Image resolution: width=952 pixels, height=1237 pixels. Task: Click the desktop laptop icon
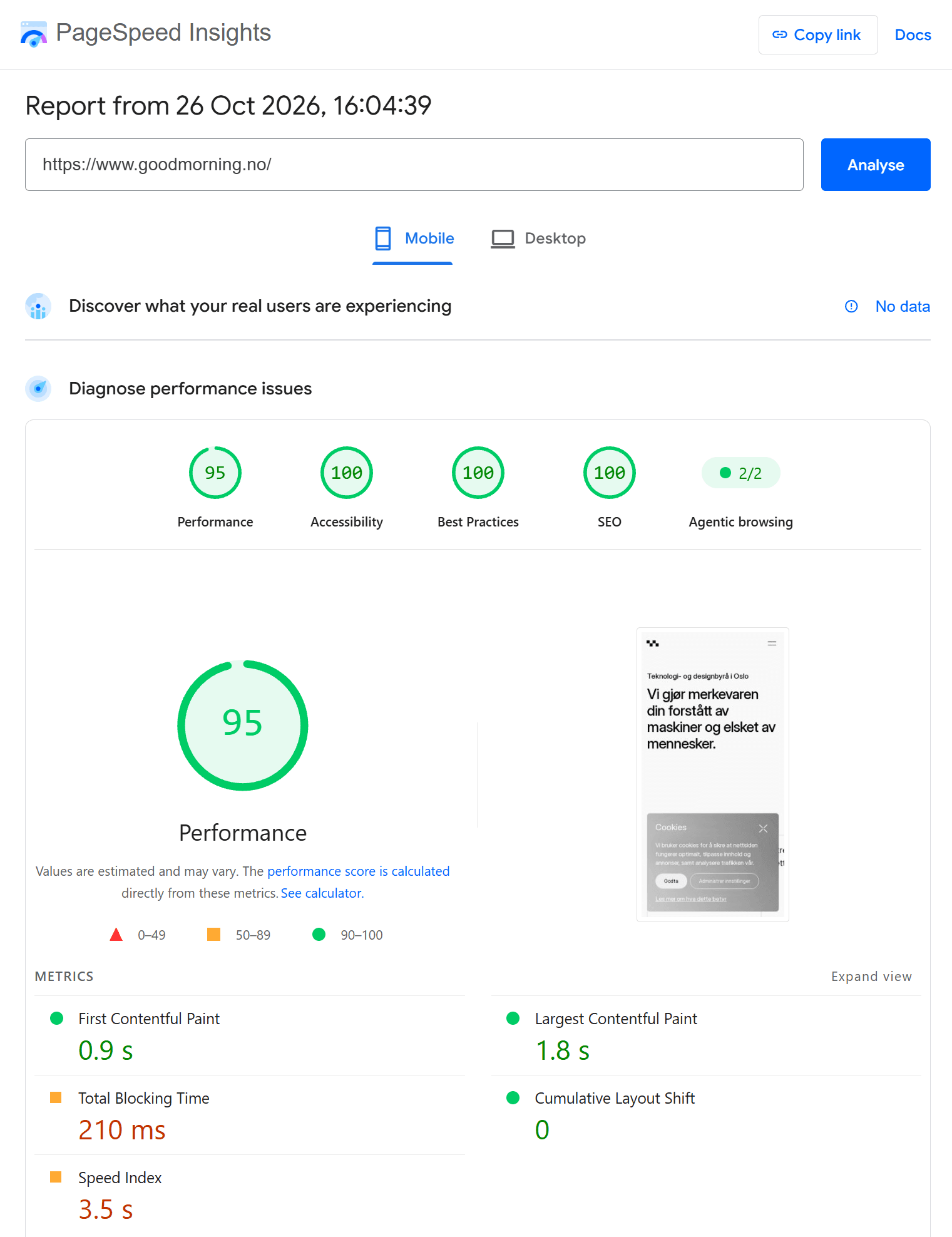[x=503, y=239]
